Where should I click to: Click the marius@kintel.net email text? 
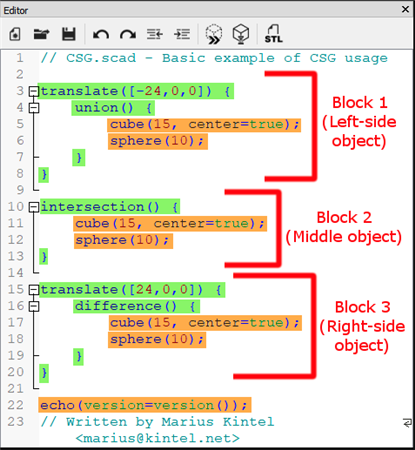pos(157,438)
